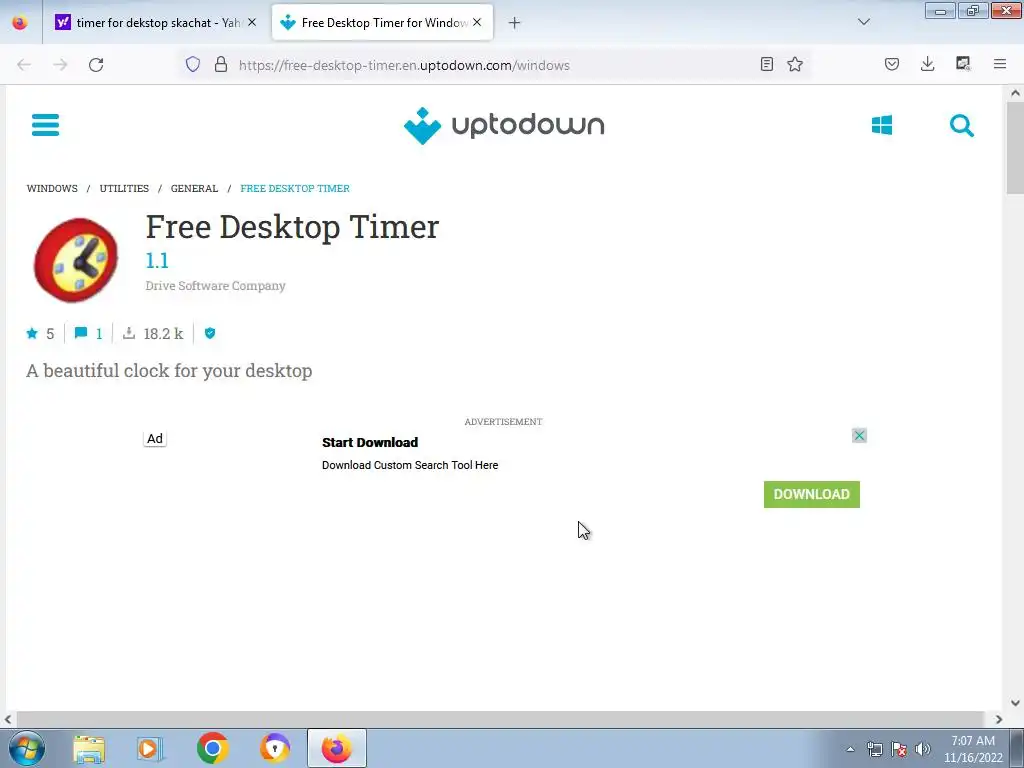Reload the current page
Viewport: 1024px width, 768px height.
coord(96,65)
